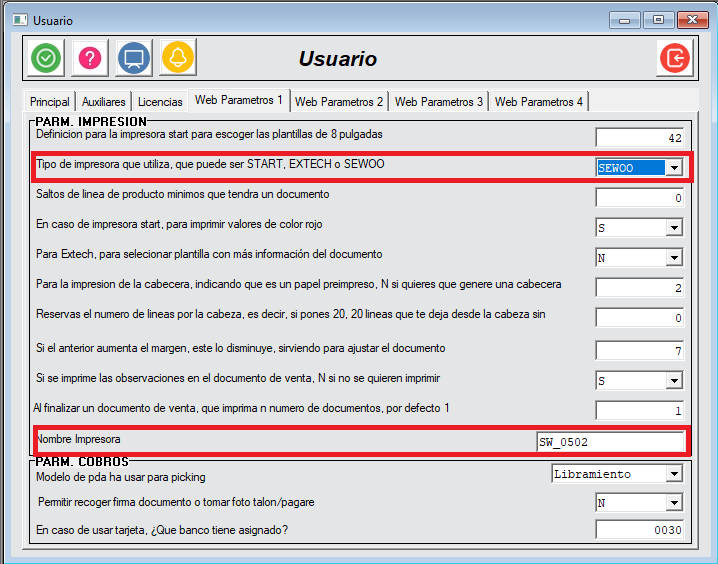Image resolution: width=718 pixels, height=564 pixels.
Task: Click the red exit icon
Action: coord(675,58)
